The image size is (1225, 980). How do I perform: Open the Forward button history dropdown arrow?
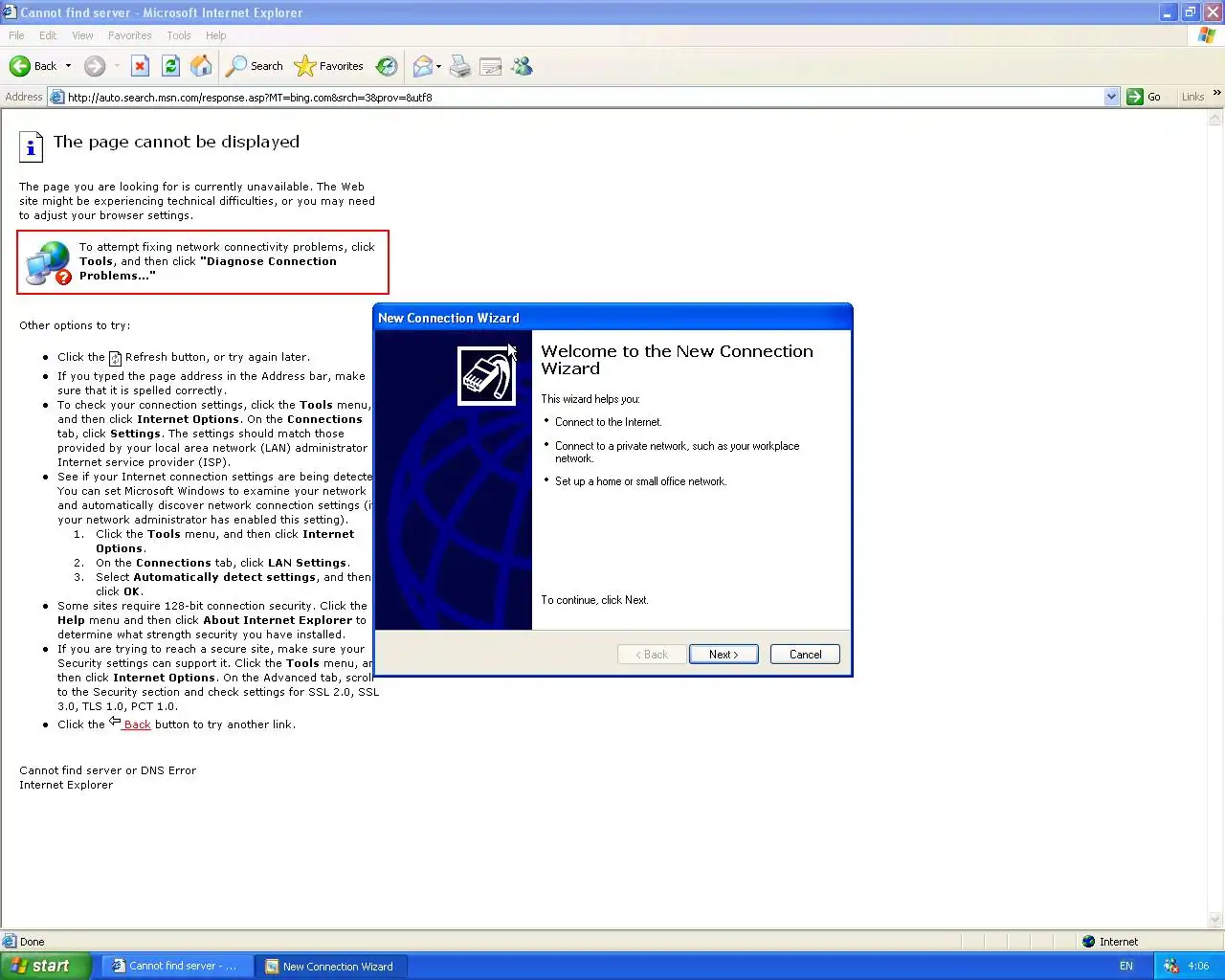pyautogui.click(x=117, y=66)
